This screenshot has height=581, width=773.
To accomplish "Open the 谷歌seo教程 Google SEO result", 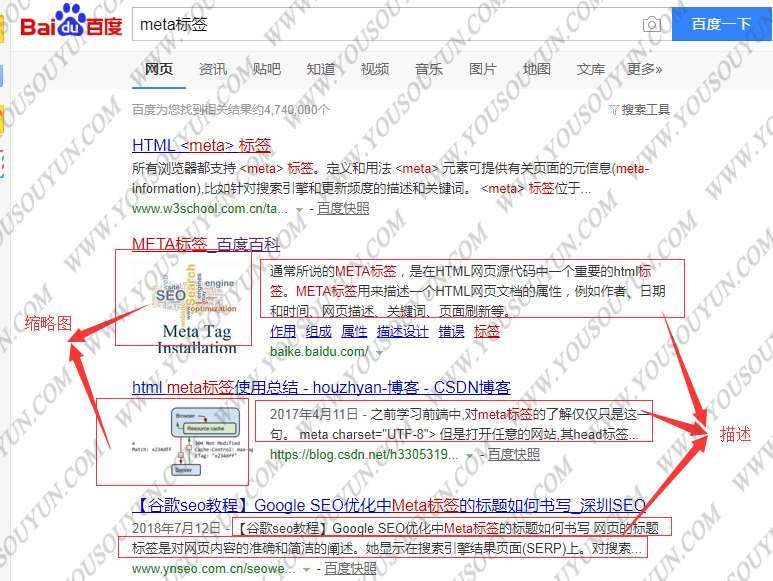I will click(389, 506).
